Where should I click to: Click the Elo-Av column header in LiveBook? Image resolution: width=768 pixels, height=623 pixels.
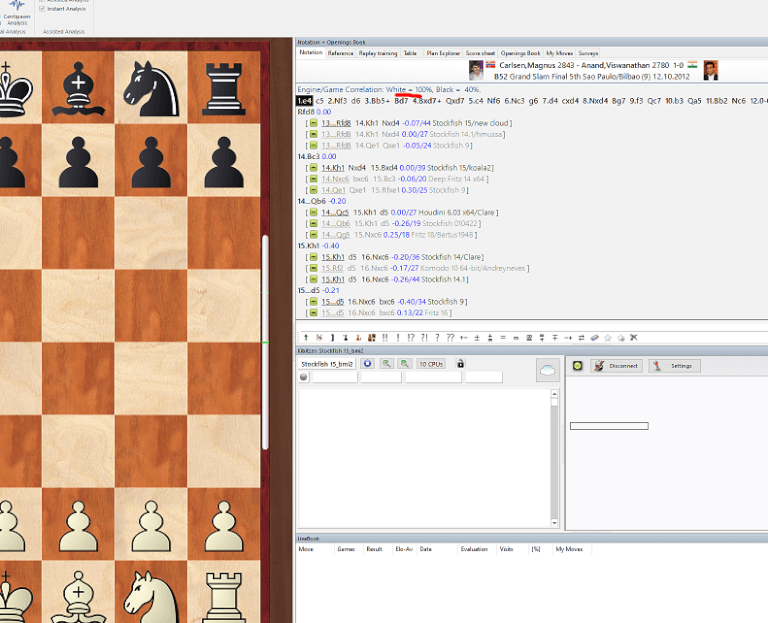(404, 549)
